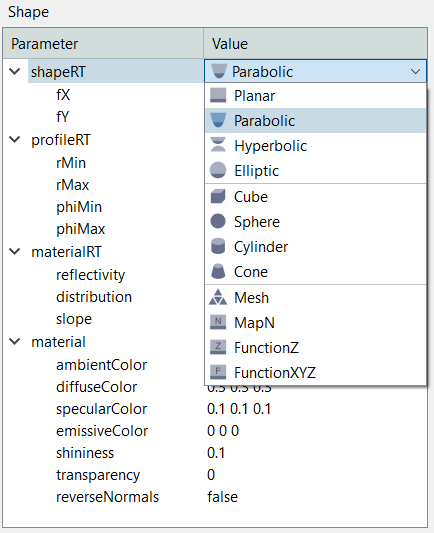
Task: Click the Cube shape icon
Action: coord(218,196)
